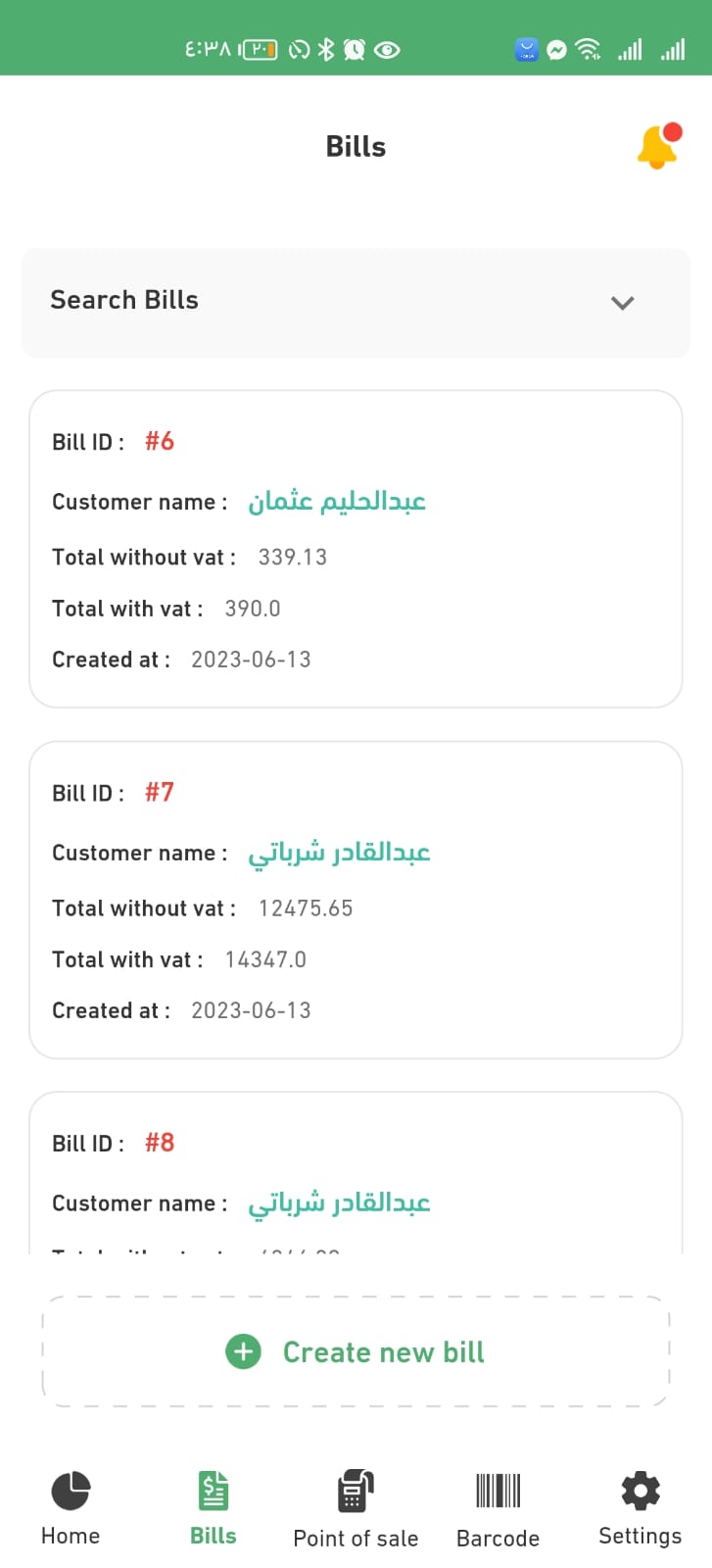This screenshot has height=1568, width=712.
Task: Expand the Search Bills chevron arrow
Action: point(622,303)
